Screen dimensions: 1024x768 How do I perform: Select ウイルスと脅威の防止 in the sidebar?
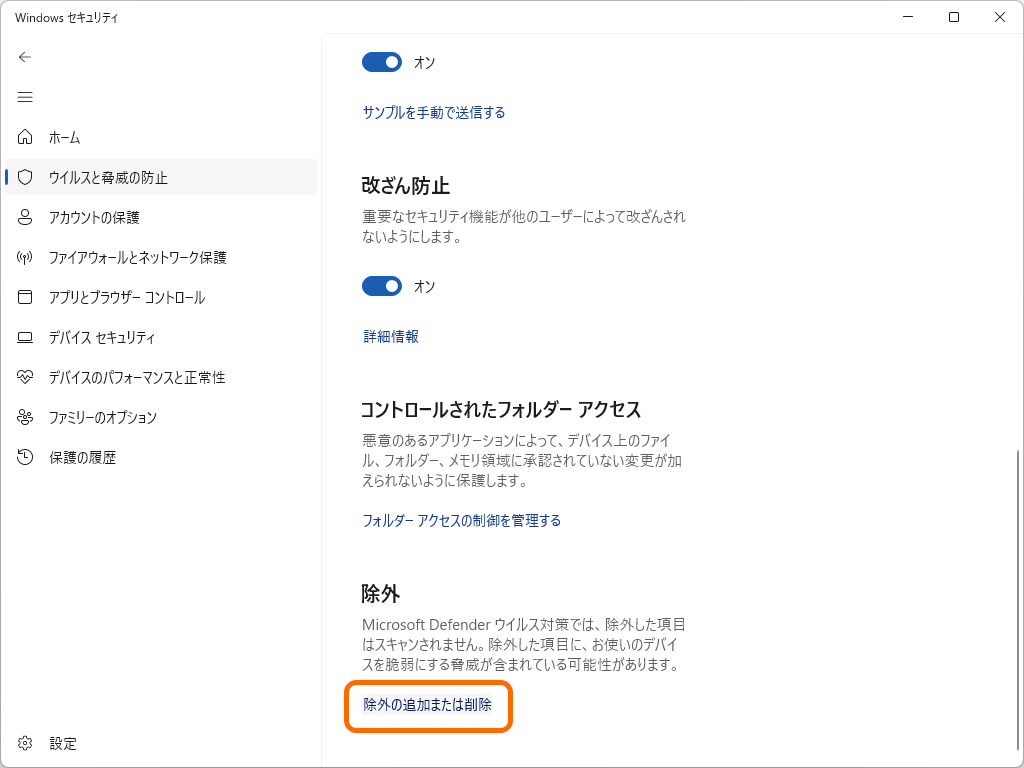click(161, 177)
